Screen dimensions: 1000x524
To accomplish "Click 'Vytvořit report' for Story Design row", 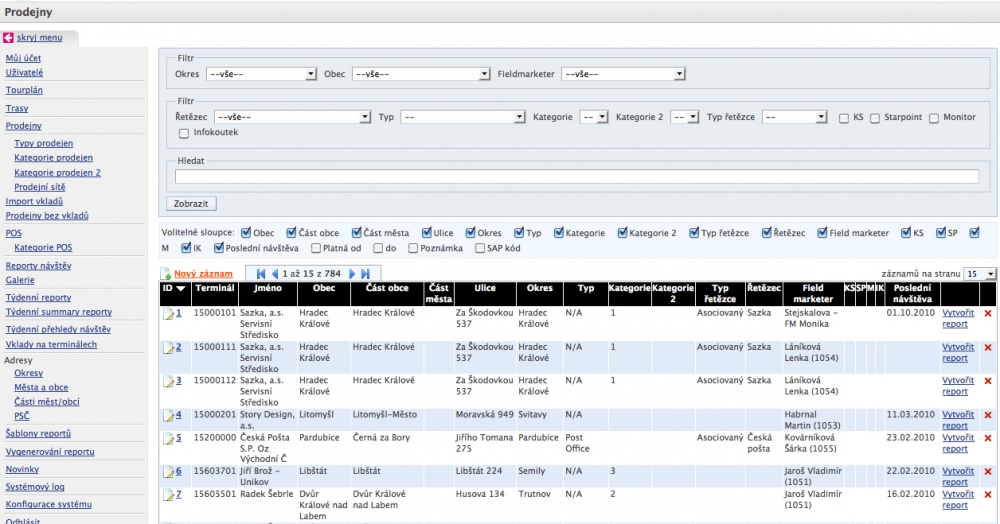I will [x=958, y=420].
